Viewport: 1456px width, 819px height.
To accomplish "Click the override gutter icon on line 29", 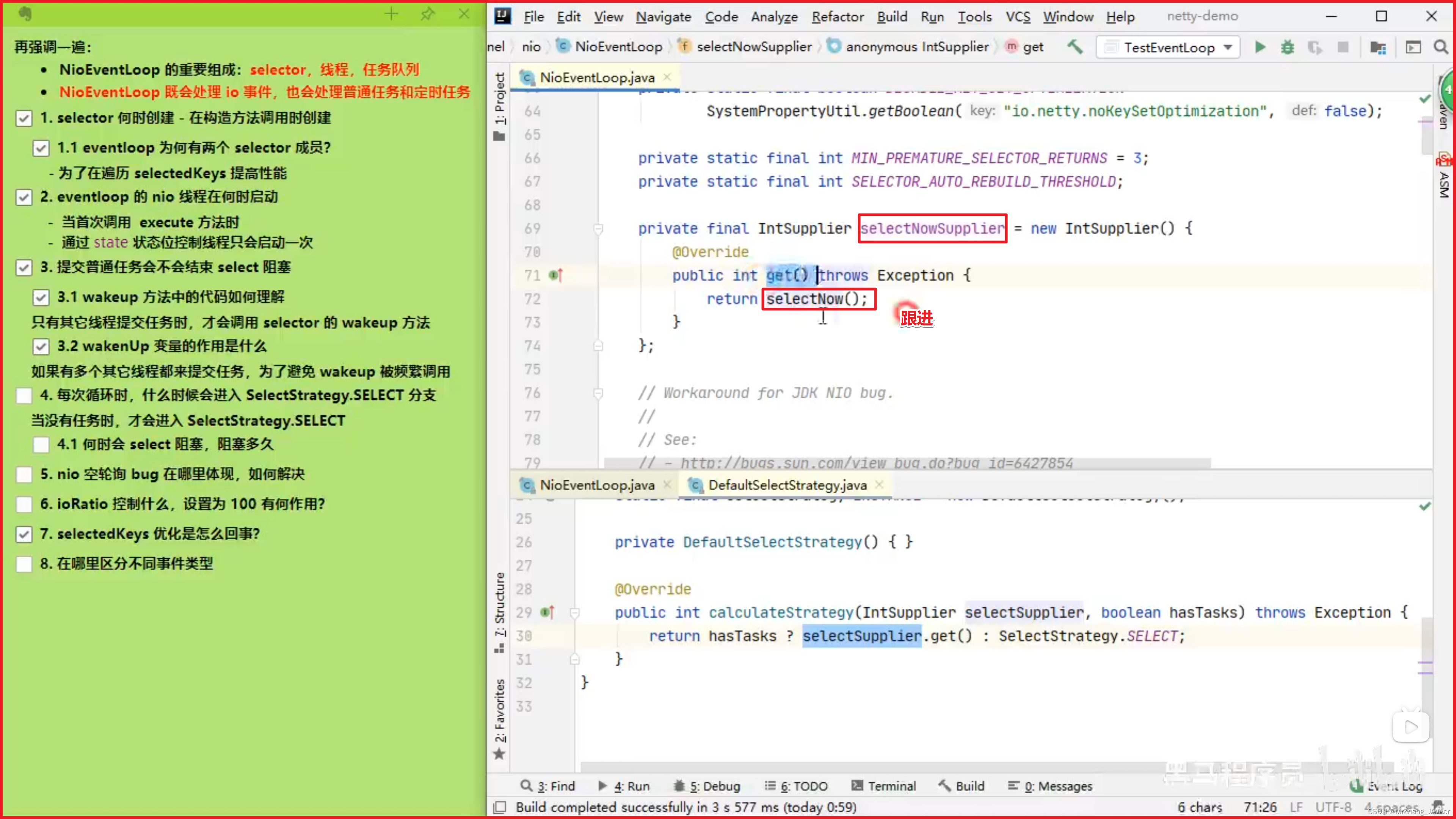I will click(547, 612).
